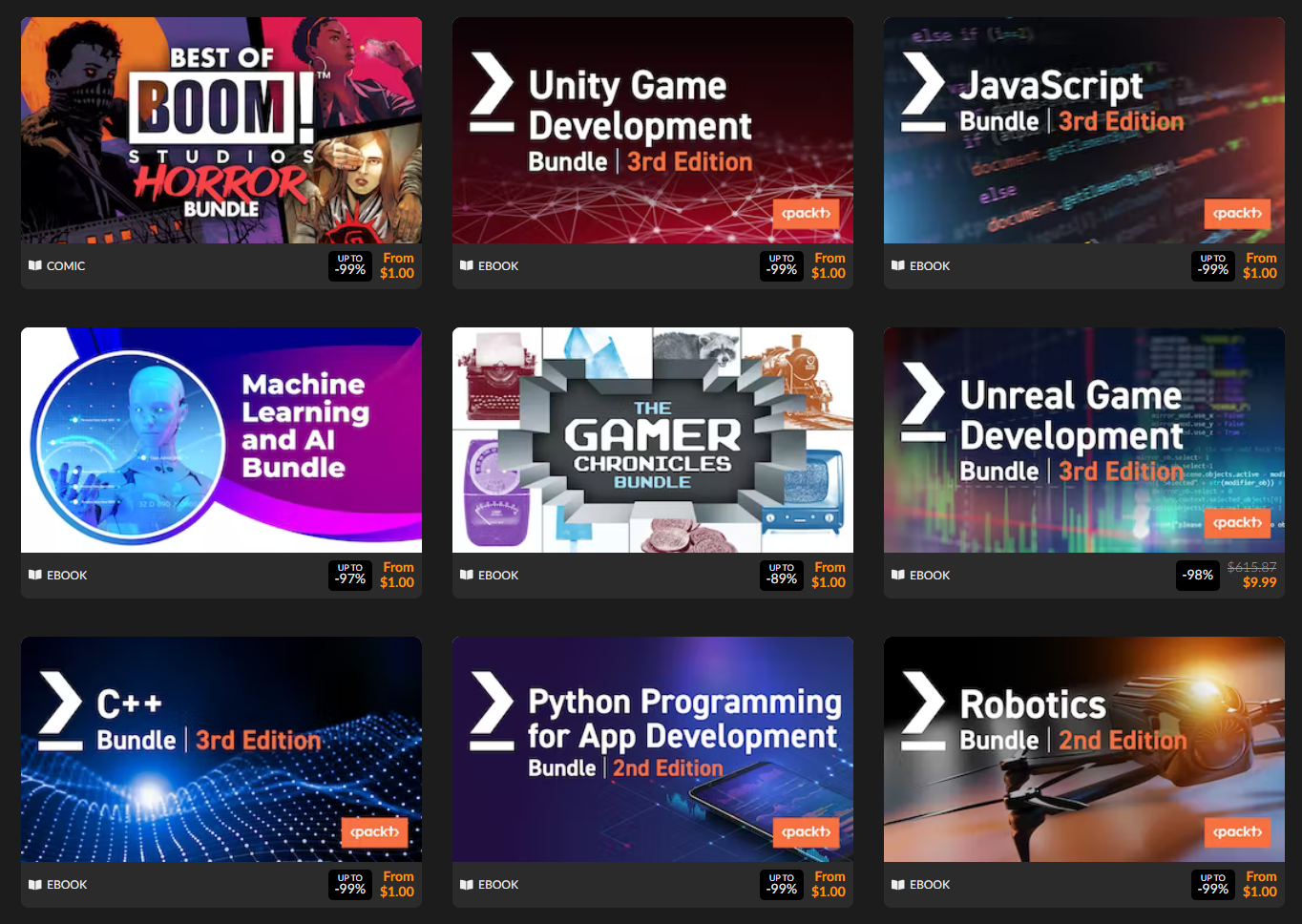Image resolution: width=1302 pixels, height=924 pixels.
Task: Click the -99% badge on JavaScript bundle
Action: (1213, 265)
